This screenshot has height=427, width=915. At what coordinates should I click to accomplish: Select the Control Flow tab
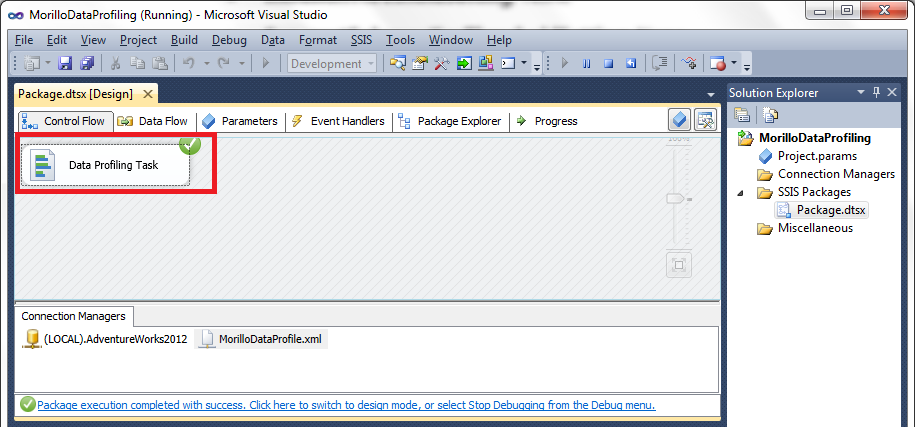tap(64, 121)
